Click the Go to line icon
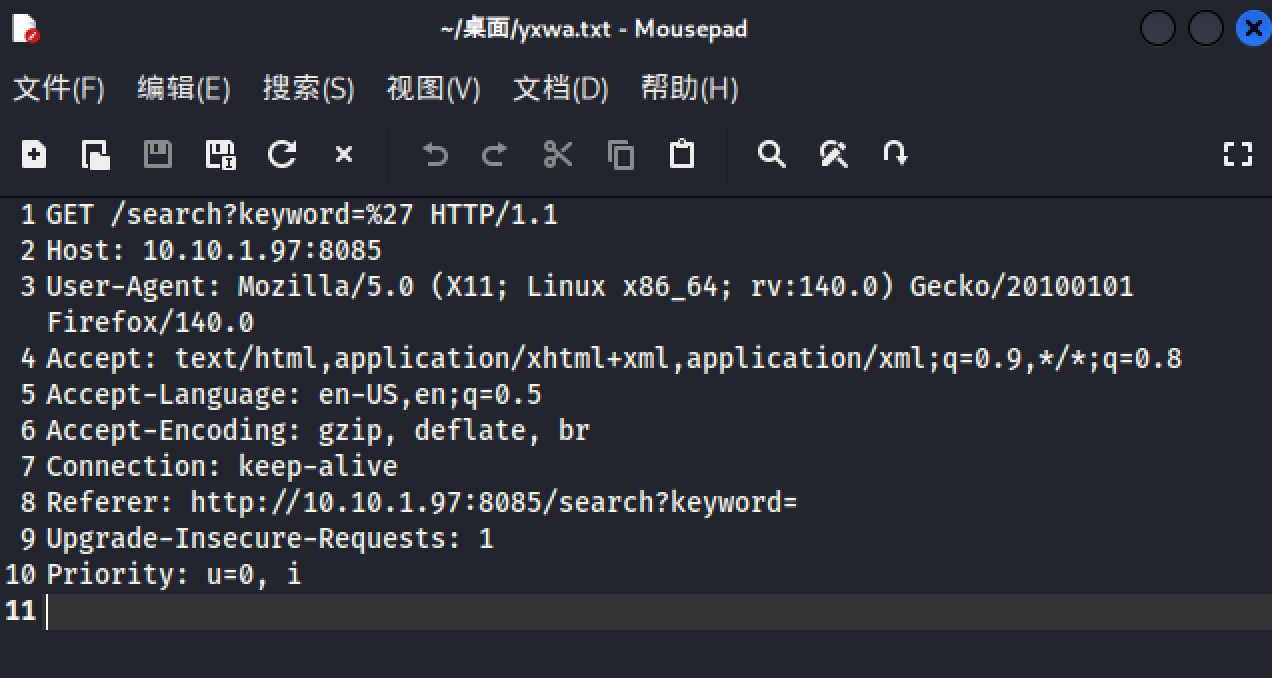This screenshot has width=1272, height=678. [895, 154]
